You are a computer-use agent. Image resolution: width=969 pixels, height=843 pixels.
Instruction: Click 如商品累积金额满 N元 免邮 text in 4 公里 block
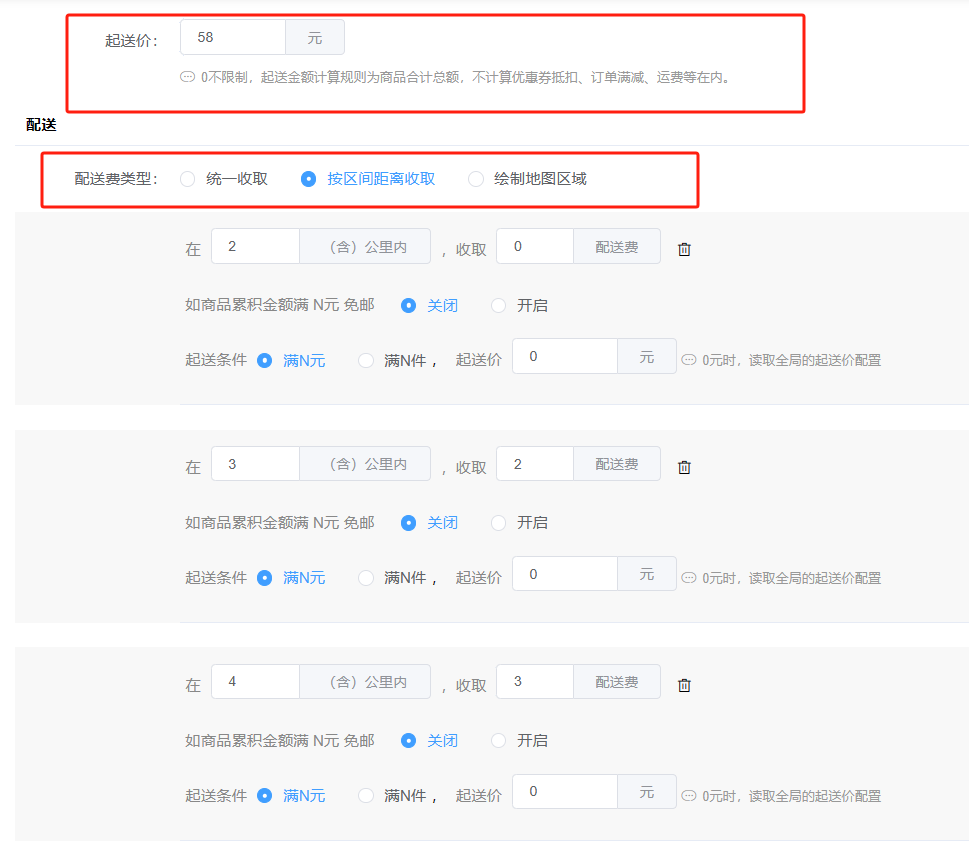[x=280, y=740]
